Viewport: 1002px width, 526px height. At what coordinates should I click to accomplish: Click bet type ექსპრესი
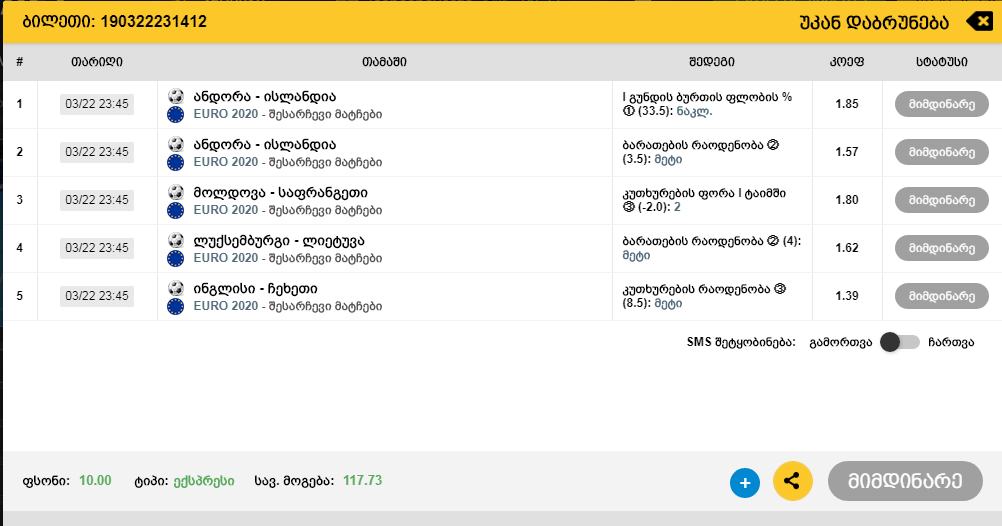coord(204,481)
